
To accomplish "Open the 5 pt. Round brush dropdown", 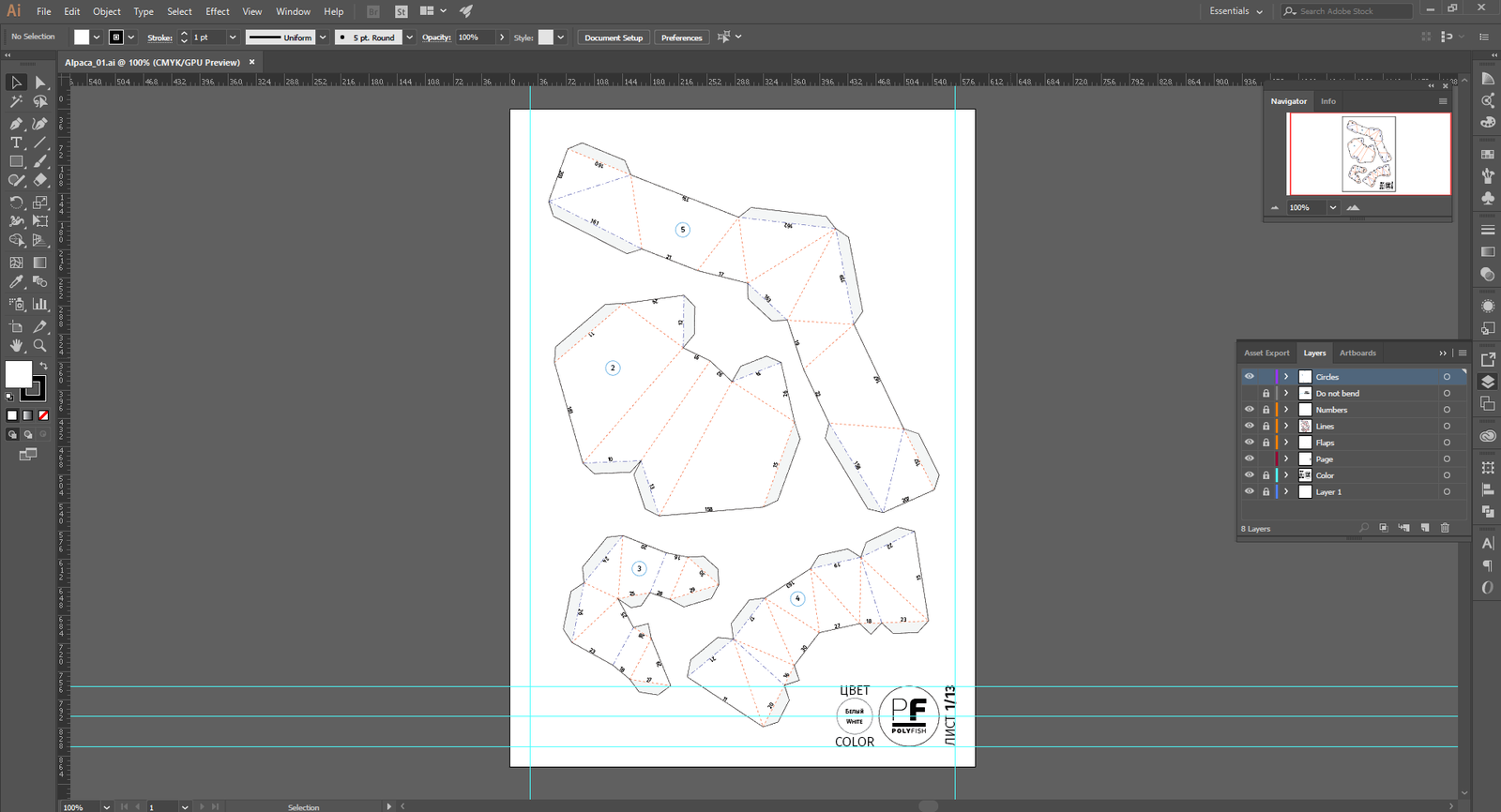I will [409, 38].
